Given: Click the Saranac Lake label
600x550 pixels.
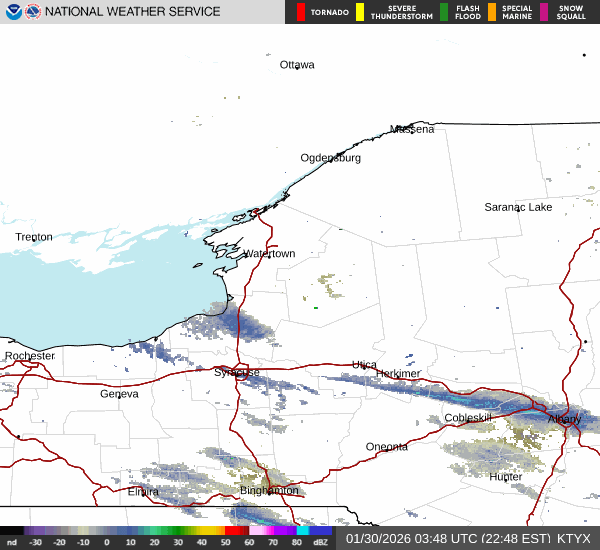Looking at the screenshot, I should pos(518,207).
